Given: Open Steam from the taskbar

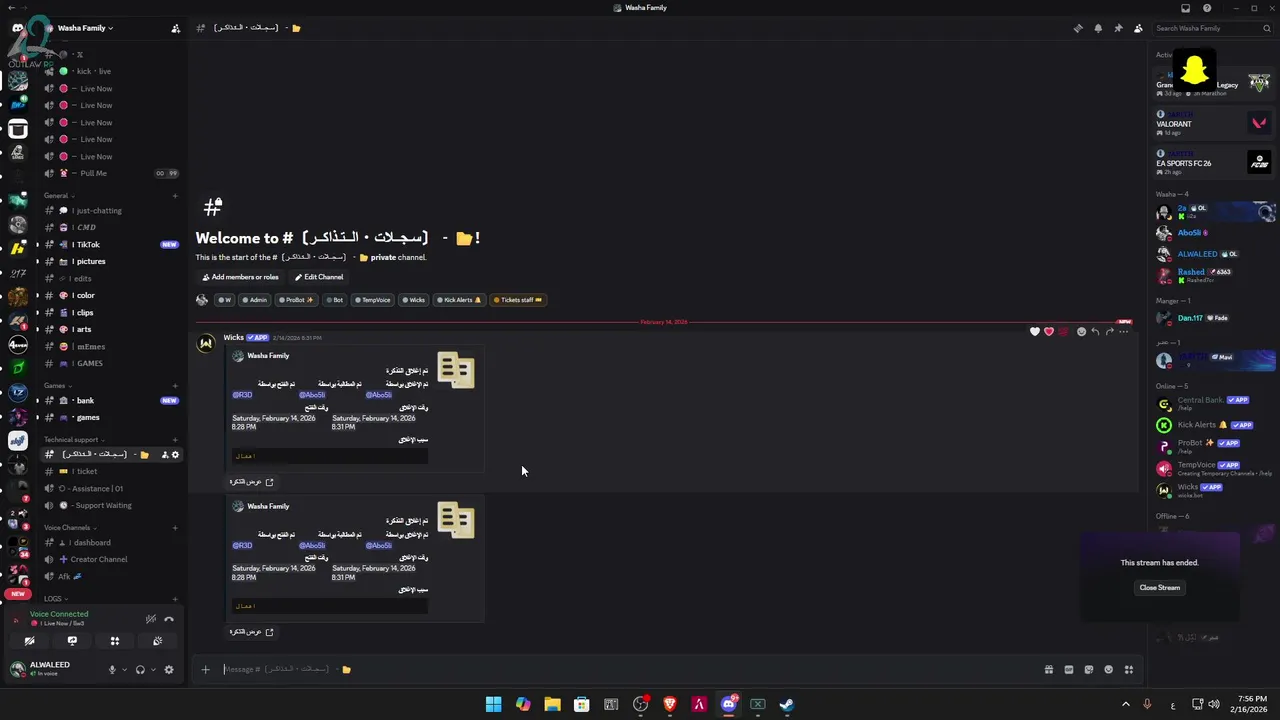Looking at the screenshot, I should tap(786, 704).
